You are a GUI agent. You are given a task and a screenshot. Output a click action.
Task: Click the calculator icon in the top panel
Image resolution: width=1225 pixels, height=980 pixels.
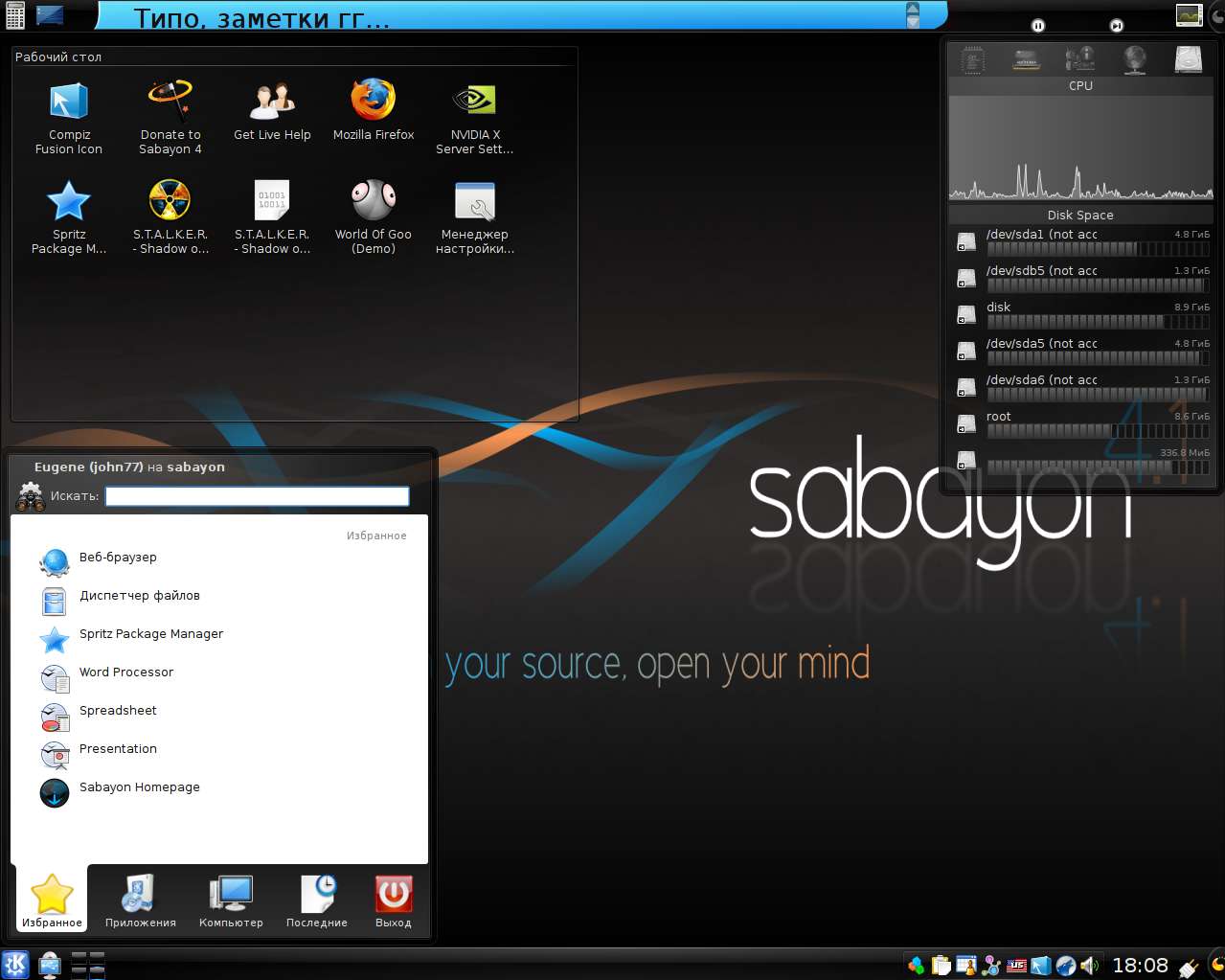coord(14,14)
